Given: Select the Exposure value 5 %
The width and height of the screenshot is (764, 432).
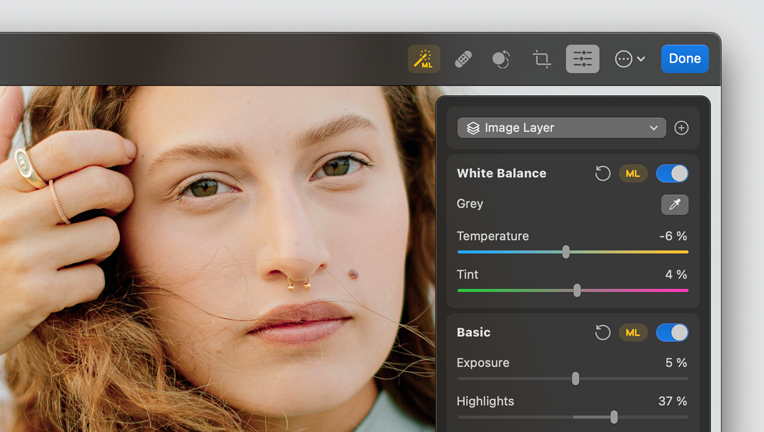Looking at the screenshot, I should [676, 363].
